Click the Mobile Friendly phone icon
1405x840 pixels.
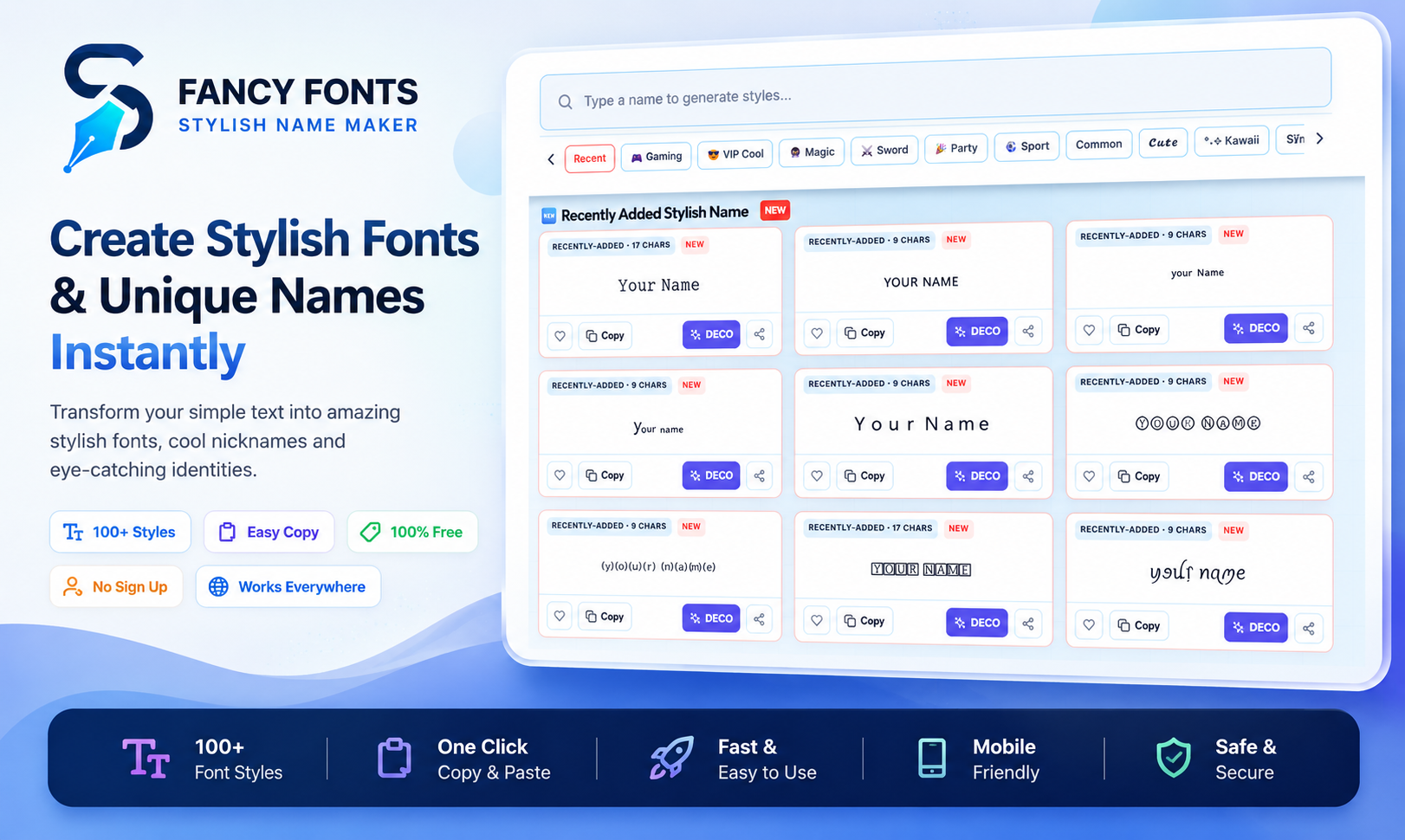[x=932, y=758]
